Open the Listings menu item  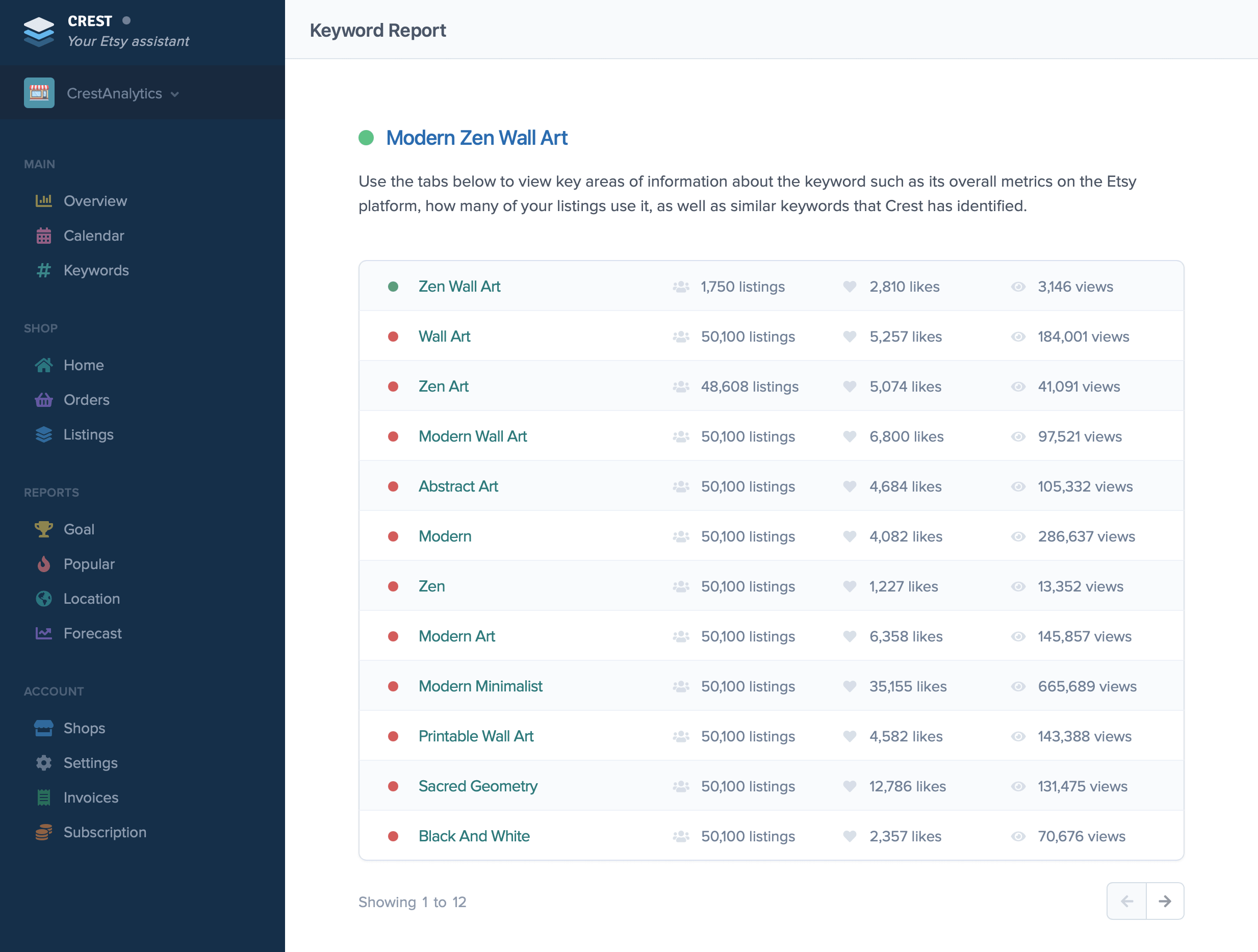coord(88,434)
